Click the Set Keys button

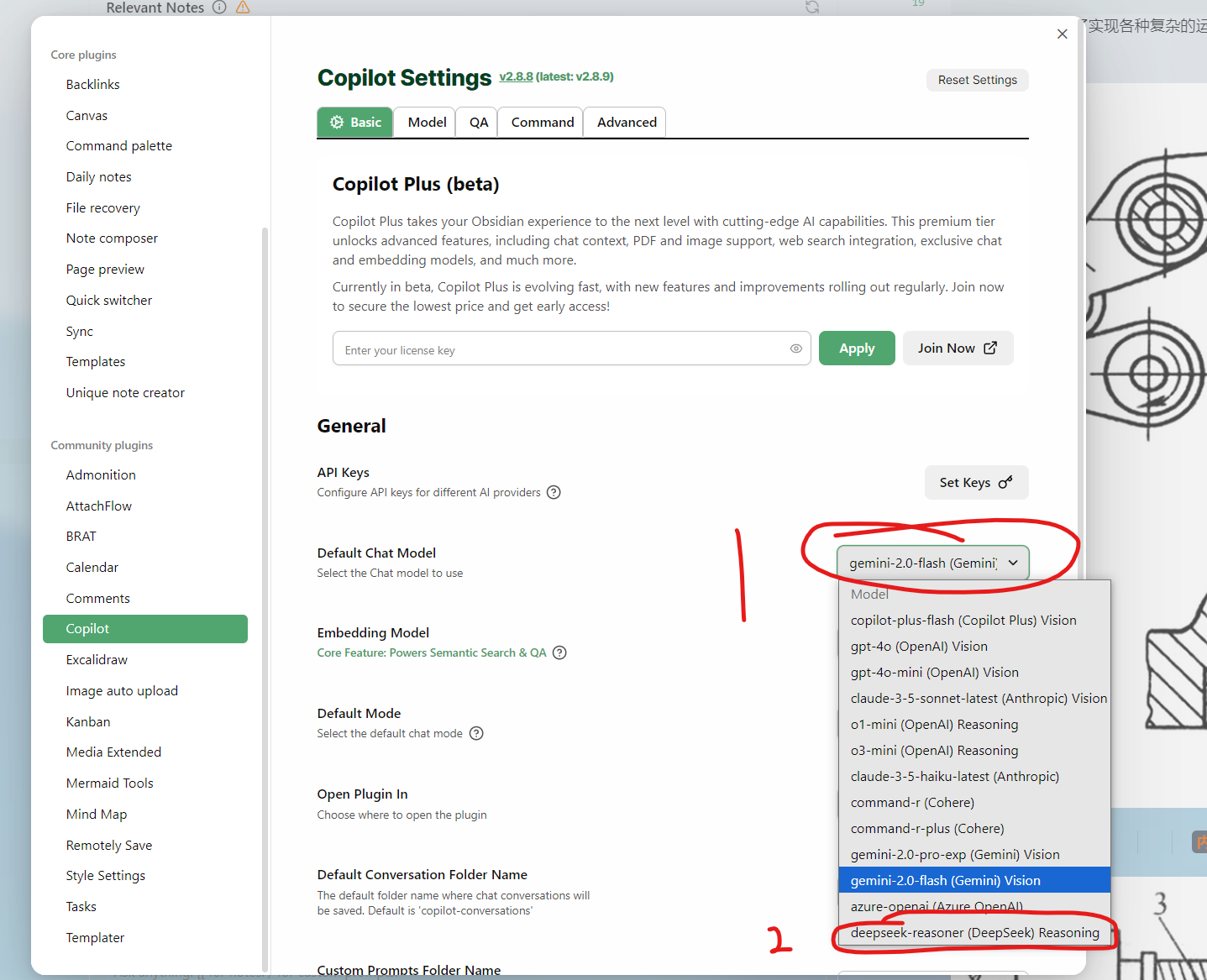point(976,483)
